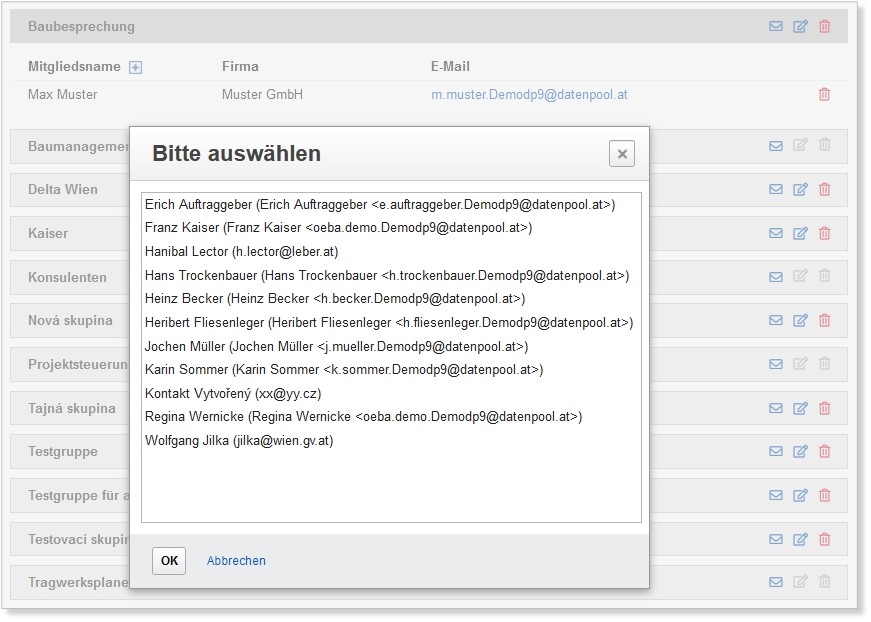Viewport: 871px width, 622px height.
Task: Pick Wolfgang Jilka from the list
Action: (239, 440)
